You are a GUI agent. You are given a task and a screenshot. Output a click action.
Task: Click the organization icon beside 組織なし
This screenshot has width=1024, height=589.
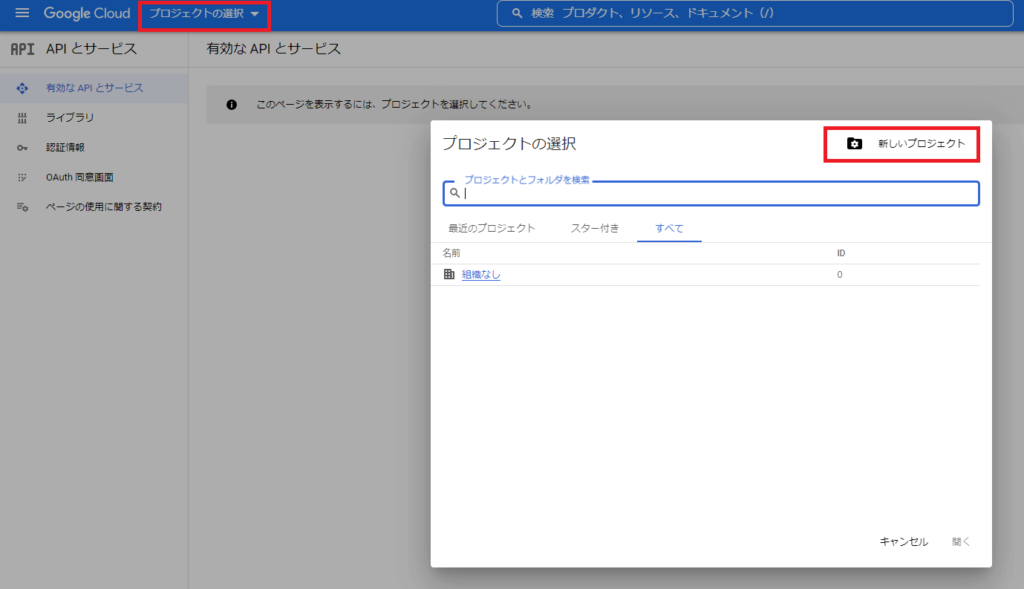click(449, 274)
